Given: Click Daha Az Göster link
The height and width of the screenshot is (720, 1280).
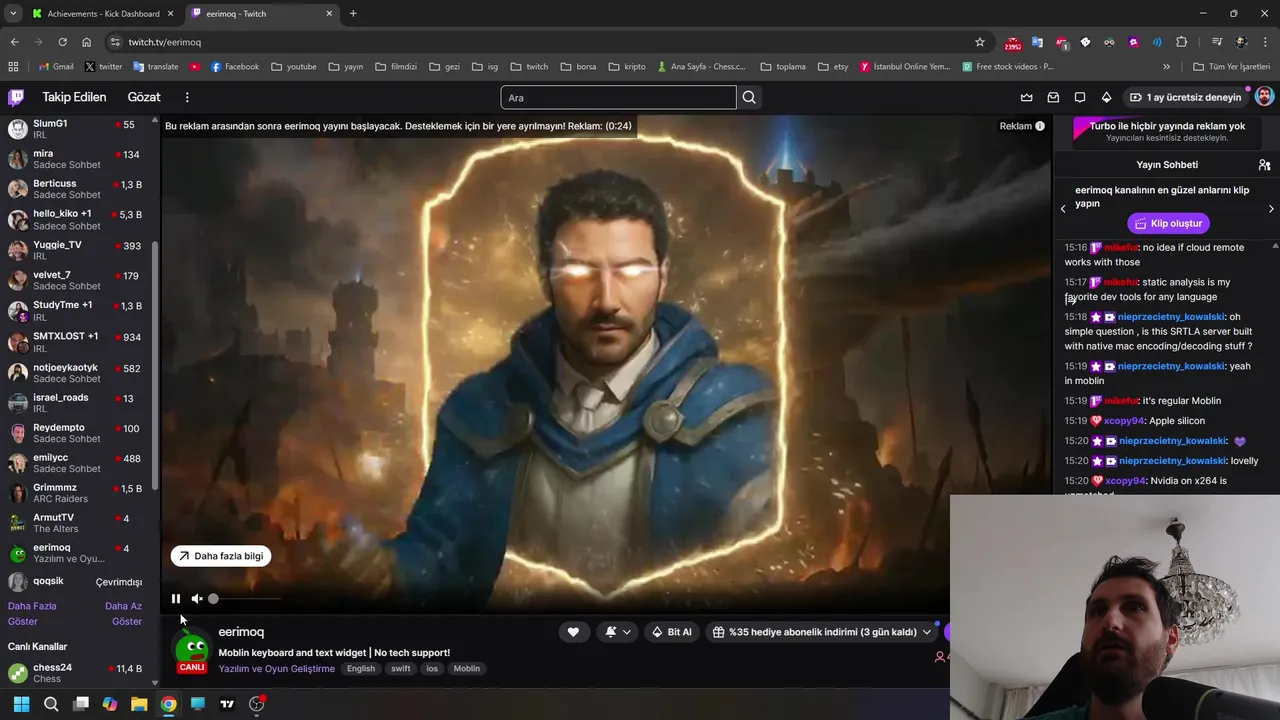Looking at the screenshot, I should [x=124, y=613].
